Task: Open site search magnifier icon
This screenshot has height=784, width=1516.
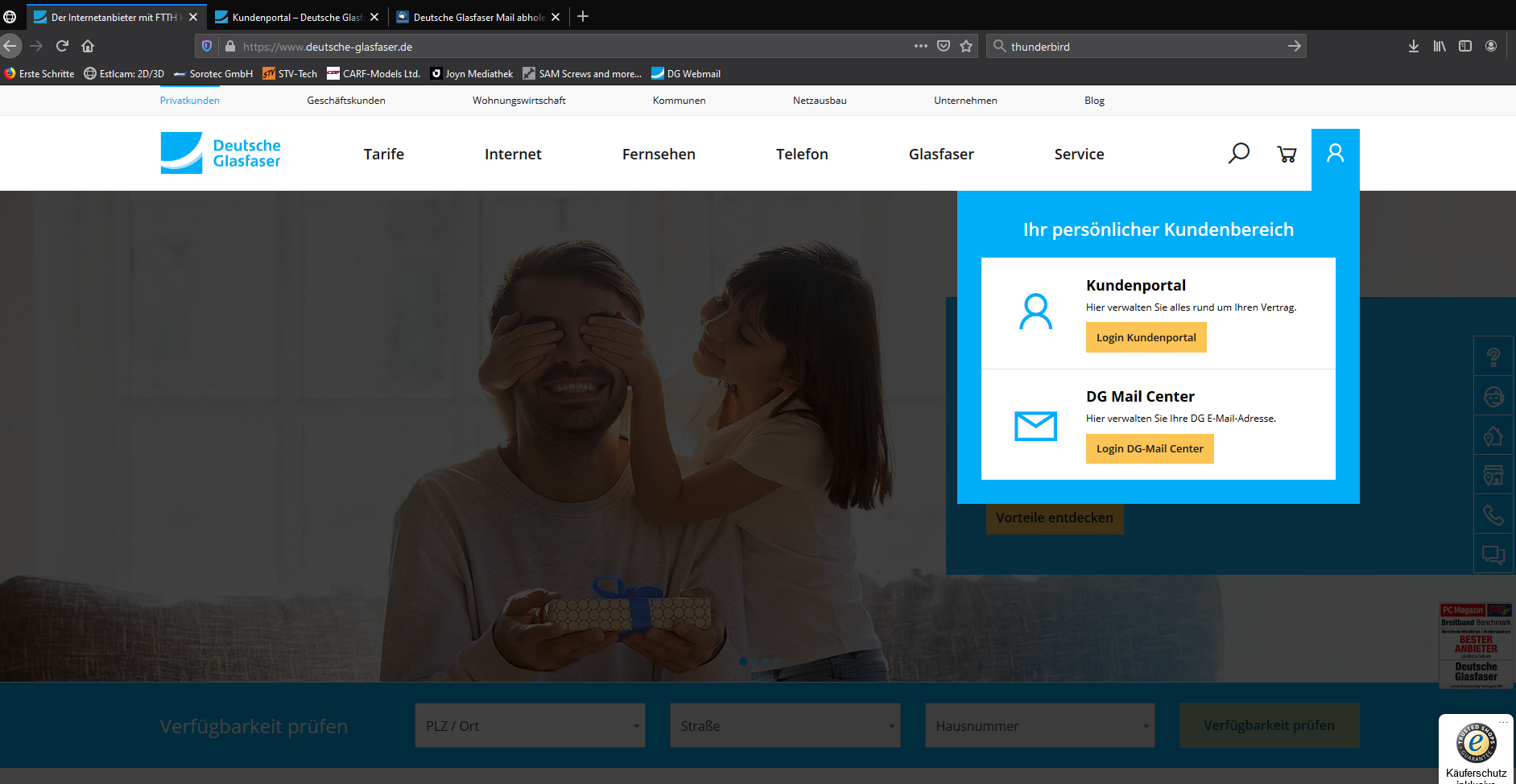Action: point(1238,153)
